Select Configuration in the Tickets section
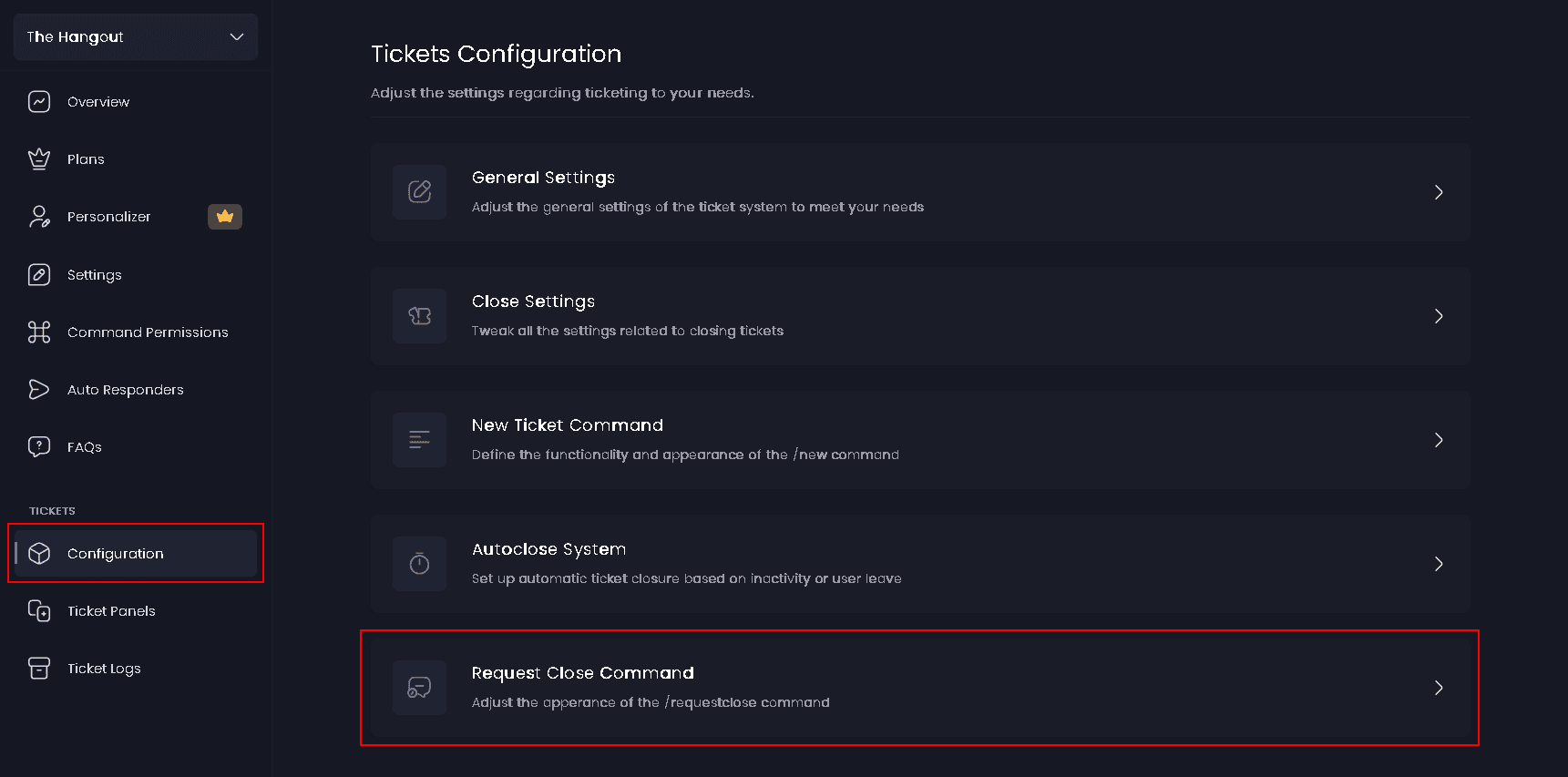Viewport: 1568px width, 777px height. click(x=116, y=554)
